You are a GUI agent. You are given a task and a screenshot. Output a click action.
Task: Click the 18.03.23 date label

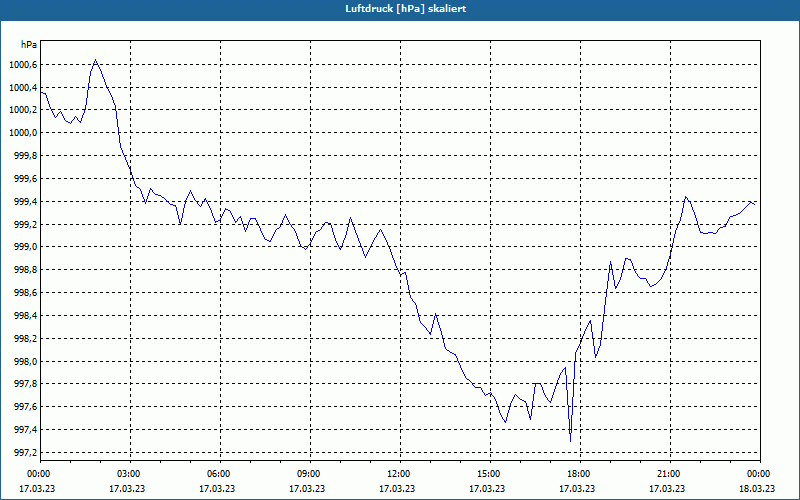(x=757, y=488)
